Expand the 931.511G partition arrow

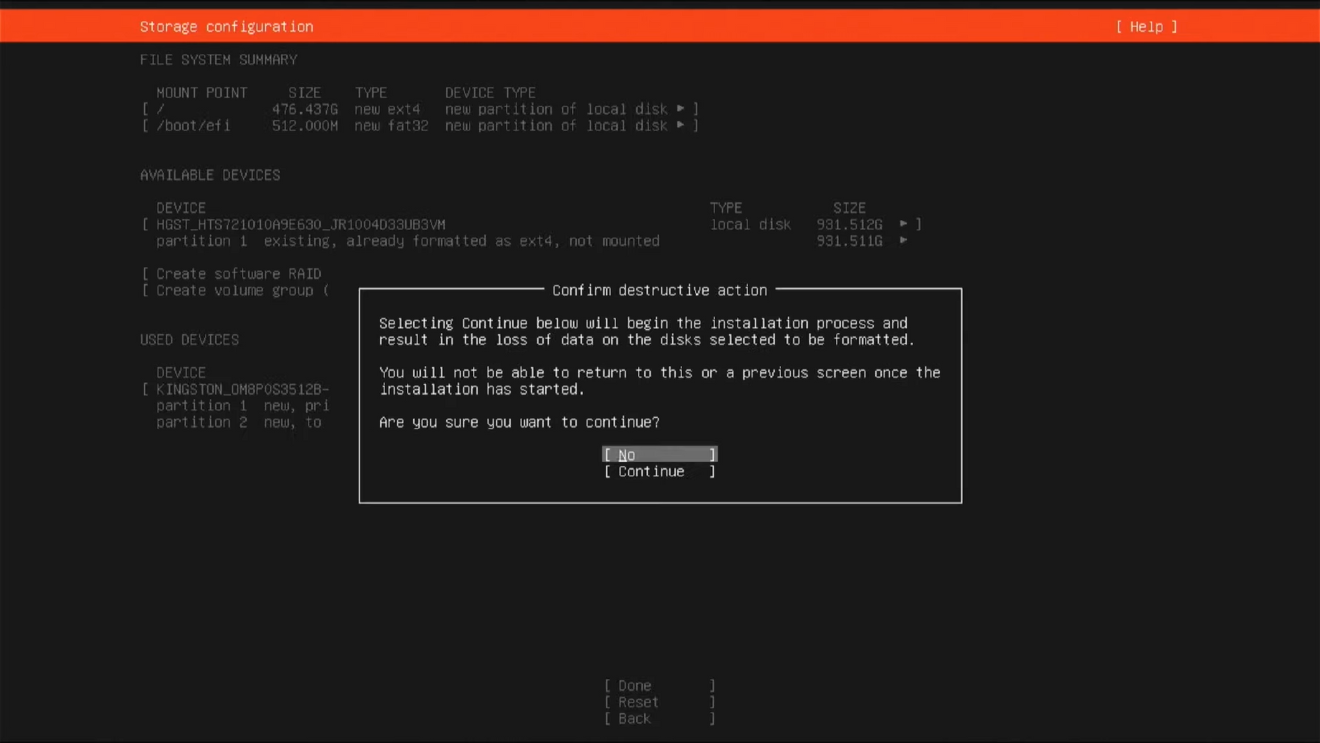point(904,240)
